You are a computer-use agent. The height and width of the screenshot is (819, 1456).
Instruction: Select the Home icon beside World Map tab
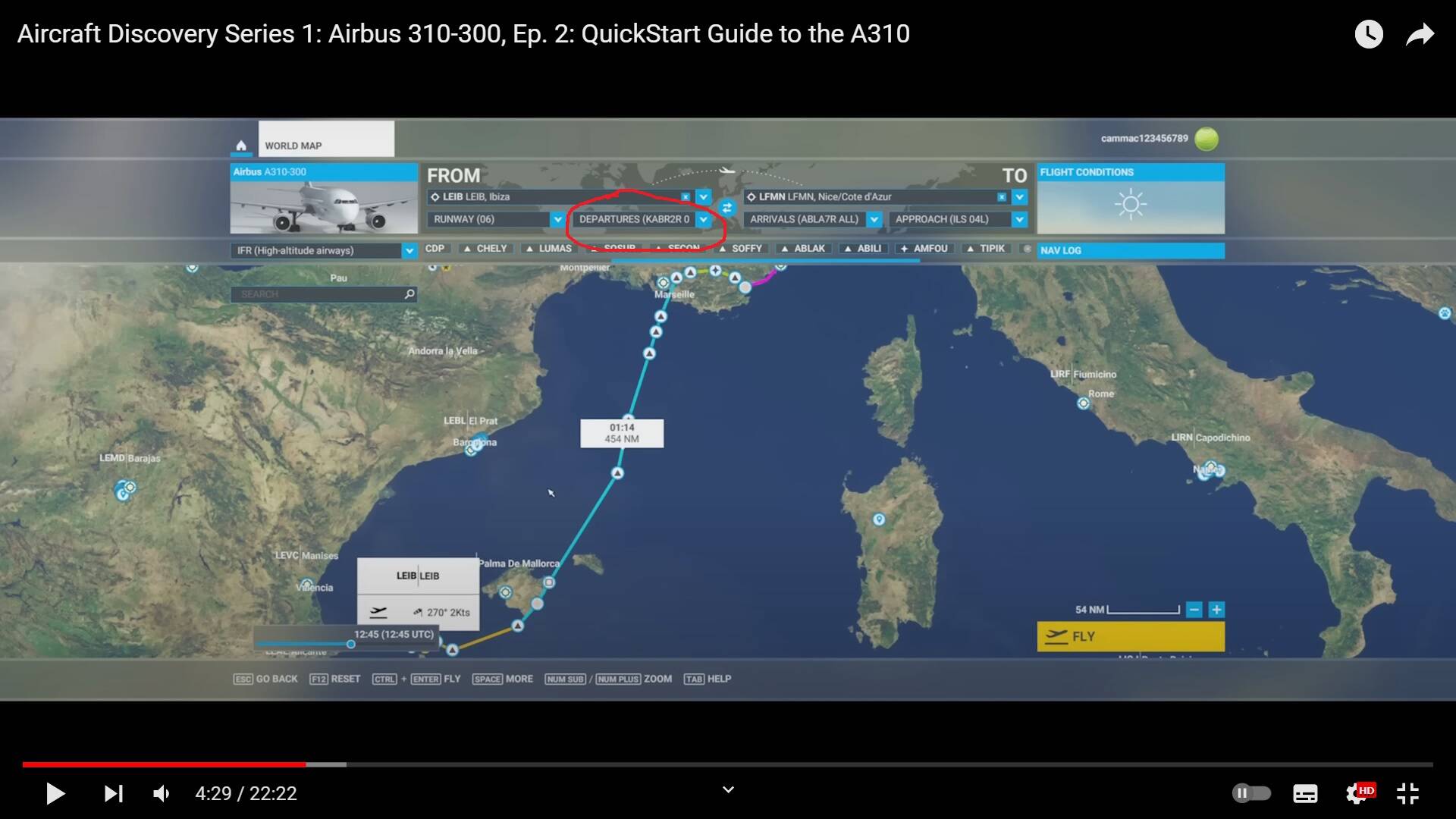pyautogui.click(x=240, y=144)
